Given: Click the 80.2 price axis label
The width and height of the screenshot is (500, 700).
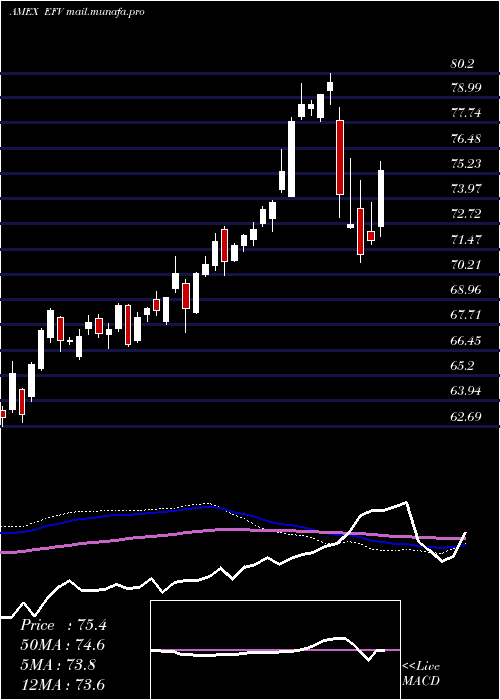Looking at the screenshot, I should click(x=462, y=64).
